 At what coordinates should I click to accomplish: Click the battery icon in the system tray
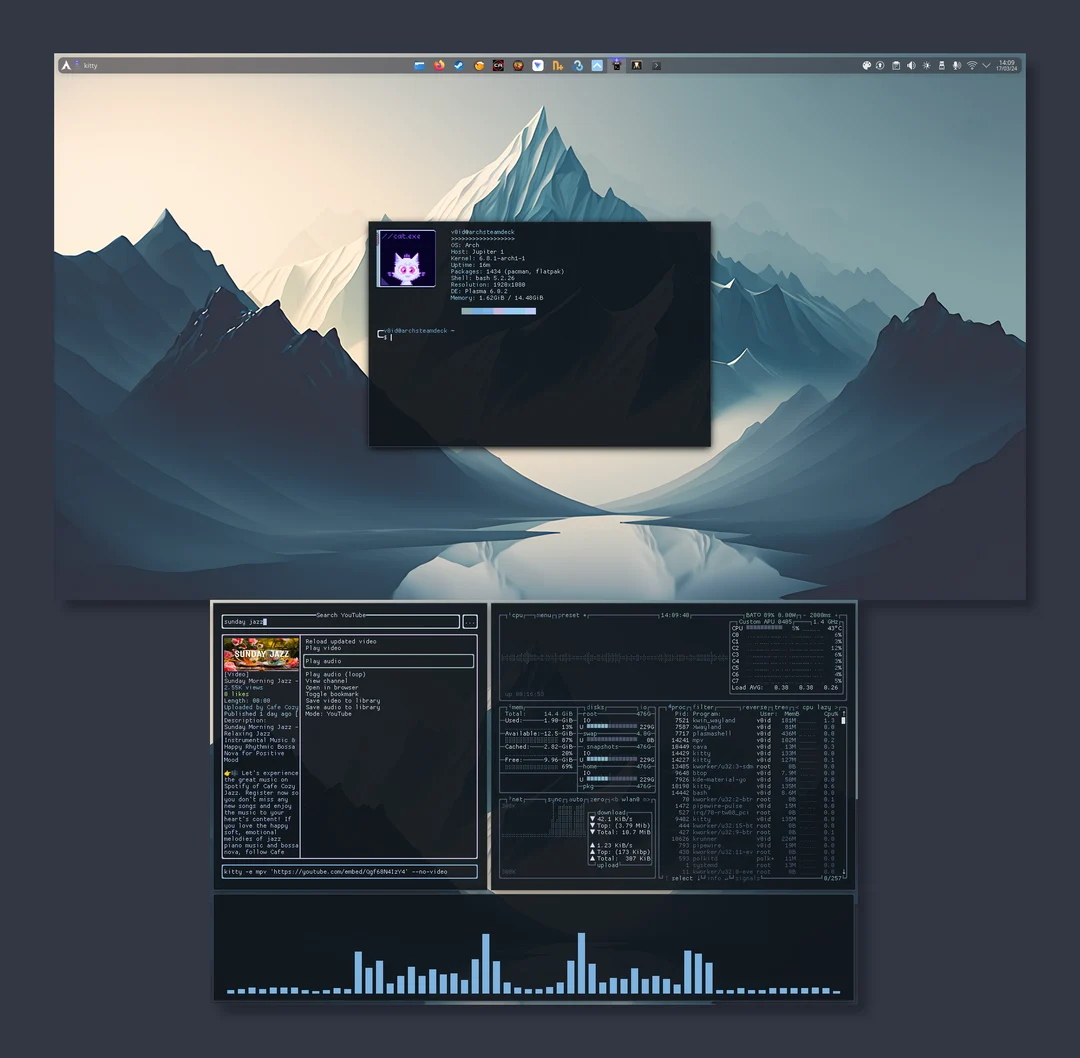(941, 65)
